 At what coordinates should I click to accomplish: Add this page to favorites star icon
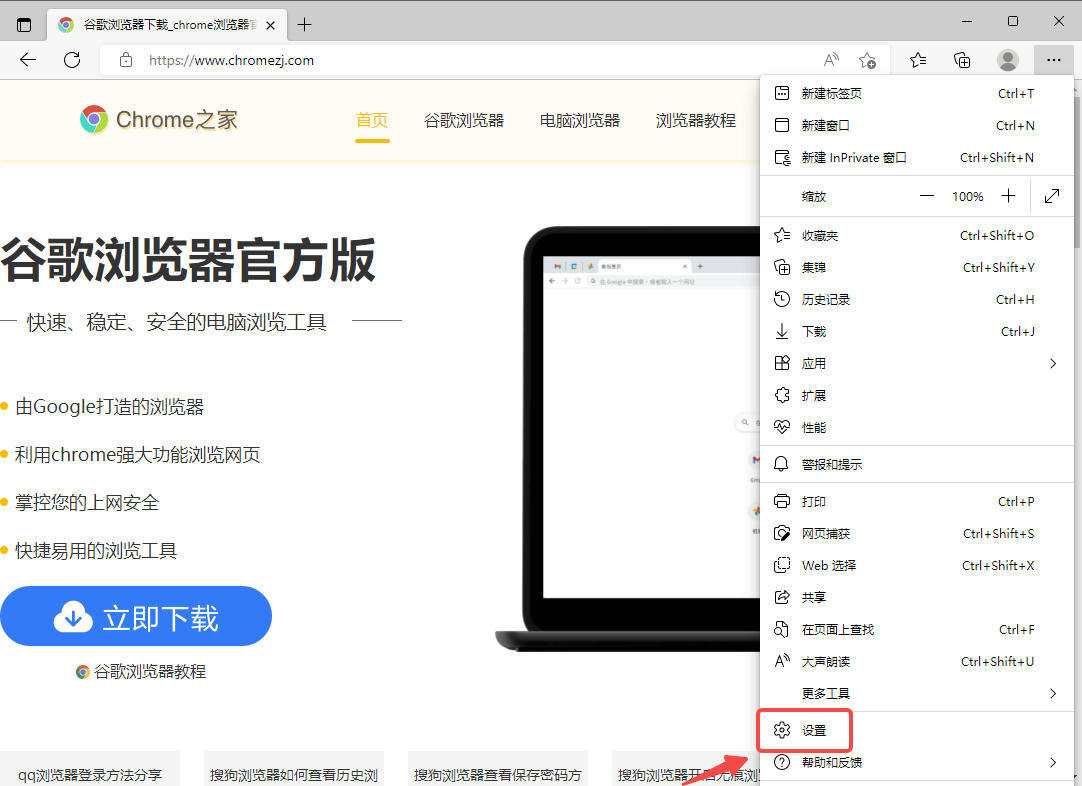coord(867,60)
